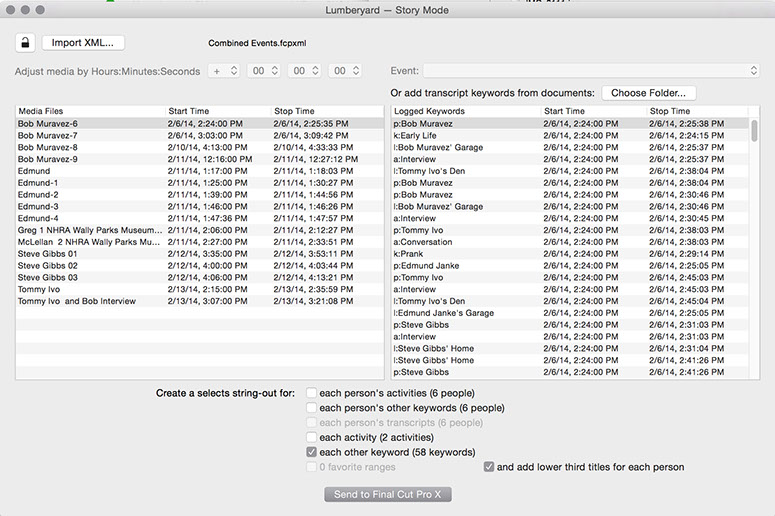
Task: Click the 2/12/14, 3:53:11 PM stop time
Action: click(313, 254)
